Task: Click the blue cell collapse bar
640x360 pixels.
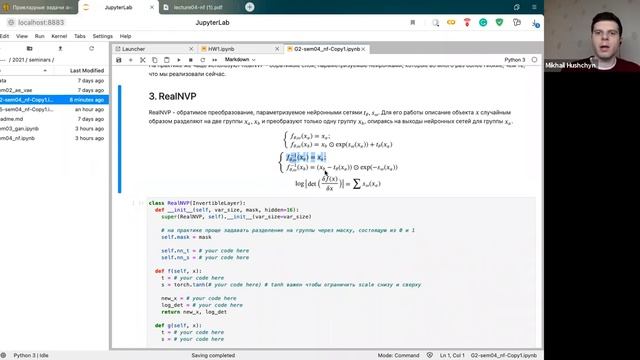Action: (120, 139)
